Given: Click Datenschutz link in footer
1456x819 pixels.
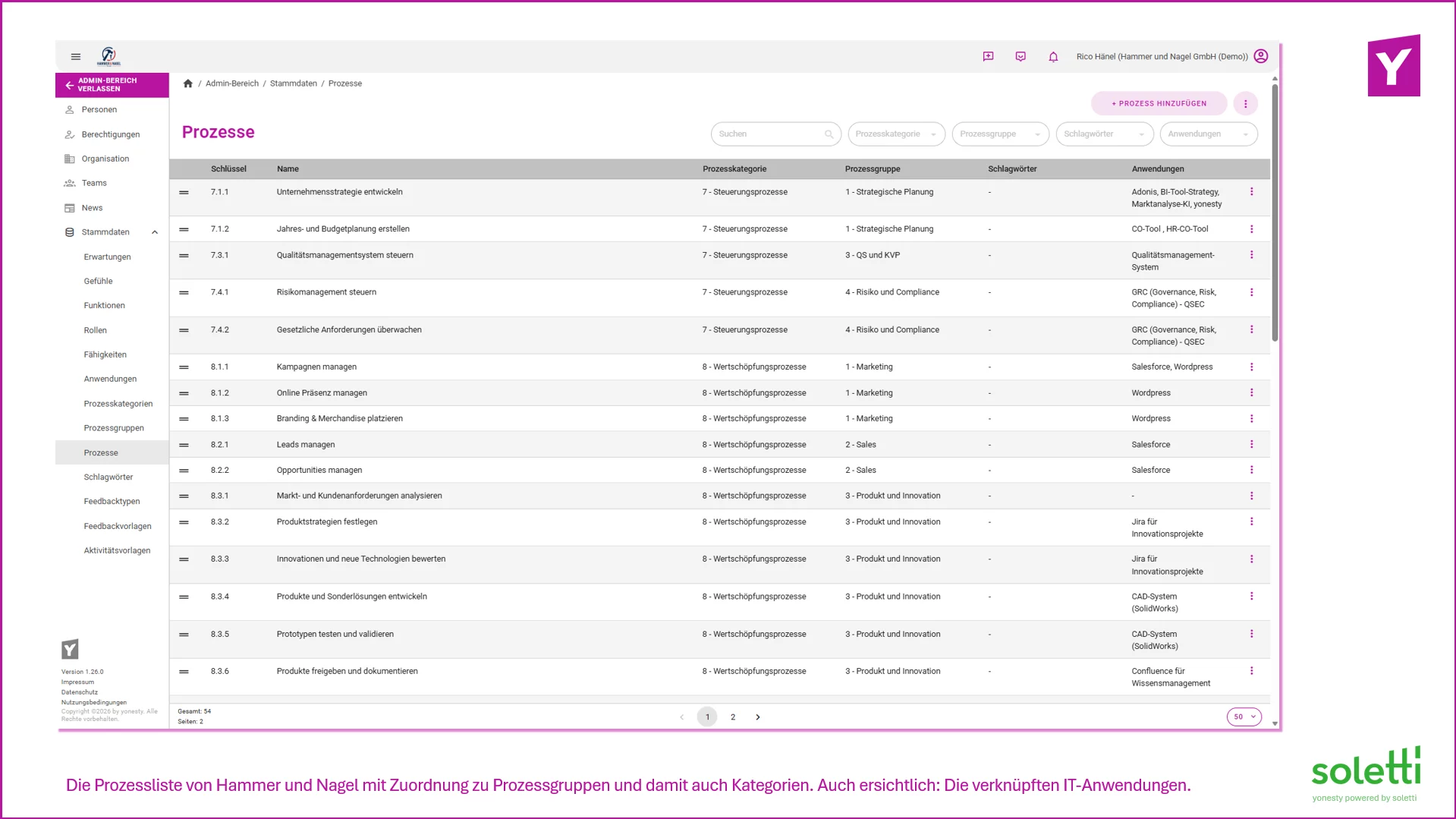Looking at the screenshot, I should pyautogui.click(x=80, y=692).
